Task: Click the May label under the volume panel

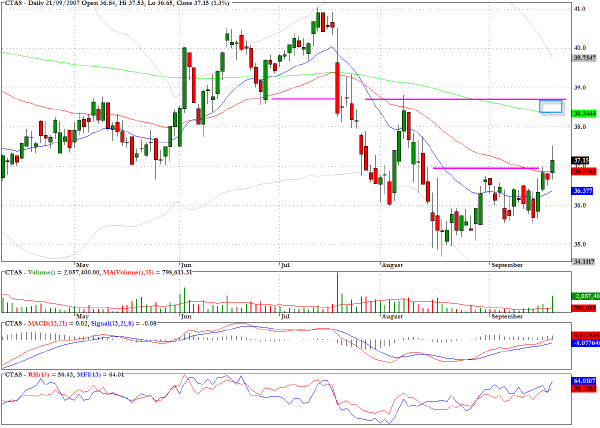Action: (x=82, y=316)
